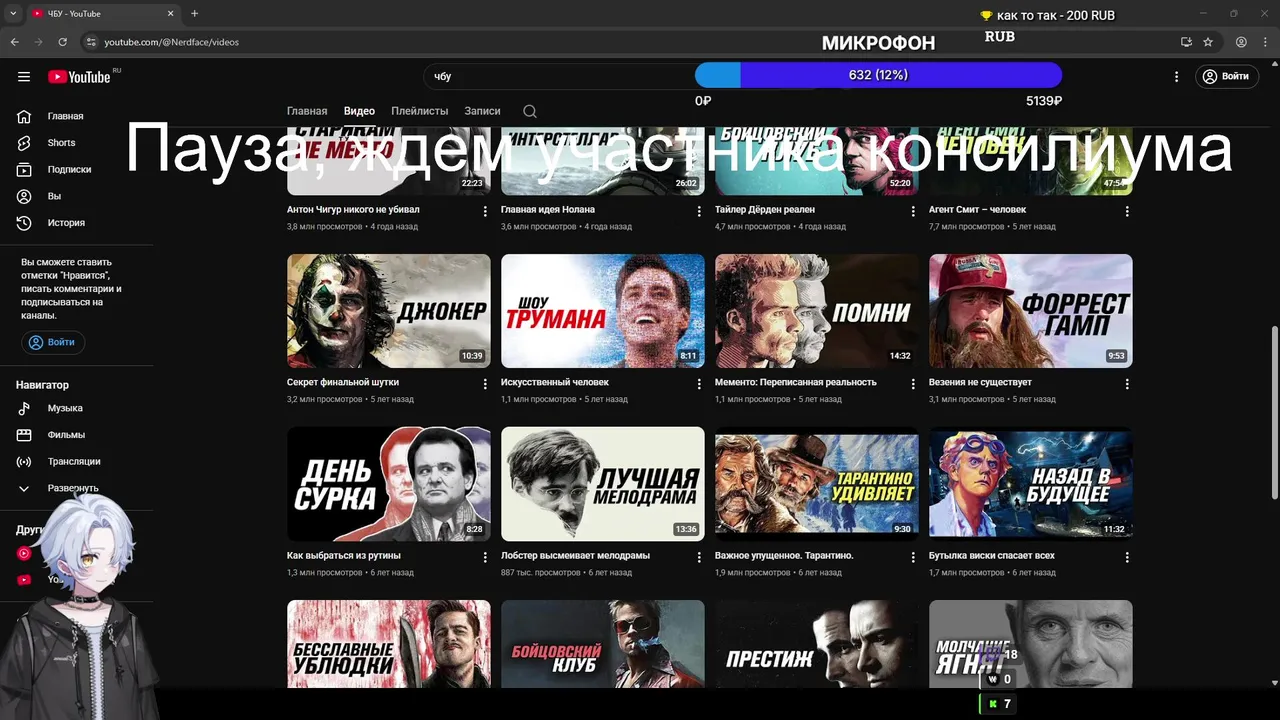Open the Назад в будущее video thumbnail
This screenshot has width=1280, height=720.
[x=1031, y=484]
